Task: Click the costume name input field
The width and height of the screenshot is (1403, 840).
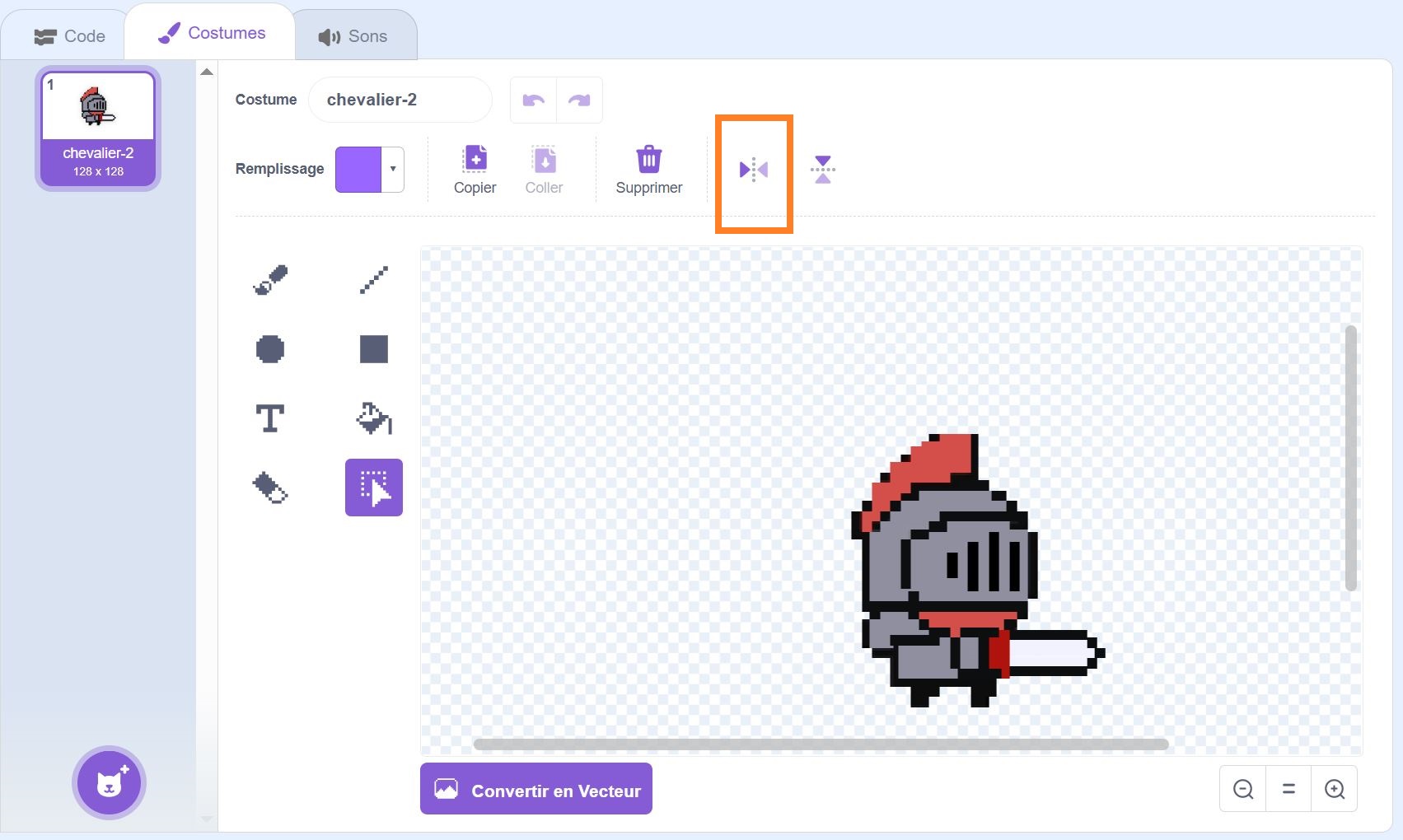Action: coord(400,100)
